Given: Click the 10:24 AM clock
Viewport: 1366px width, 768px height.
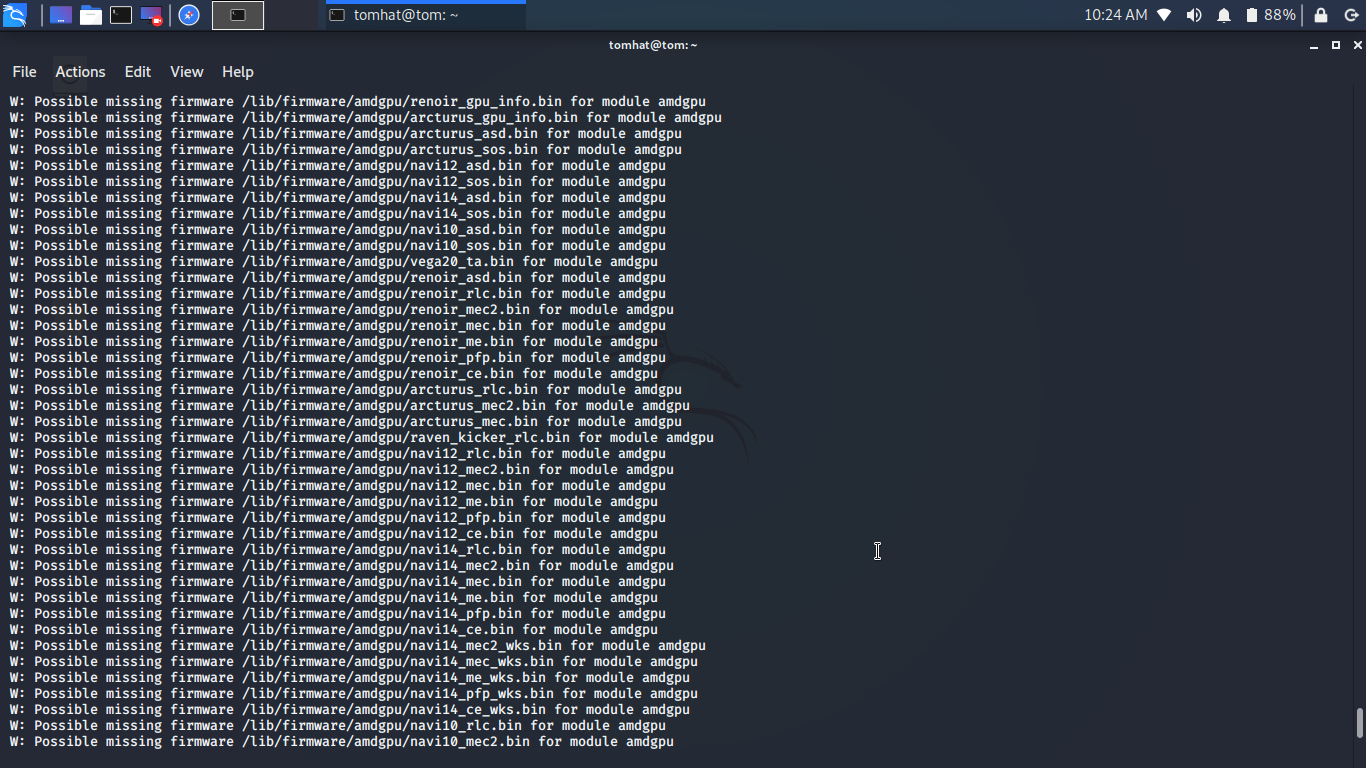Looking at the screenshot, I should pyautogui.click(x=1115, y=15).
